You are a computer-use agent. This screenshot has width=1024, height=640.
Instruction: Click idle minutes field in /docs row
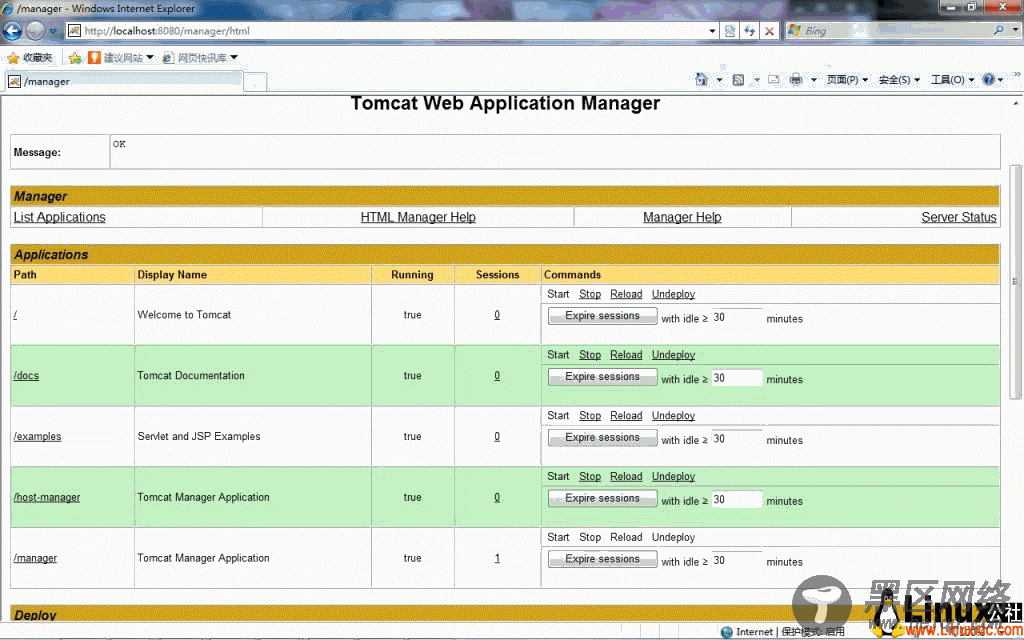[737, 378]
